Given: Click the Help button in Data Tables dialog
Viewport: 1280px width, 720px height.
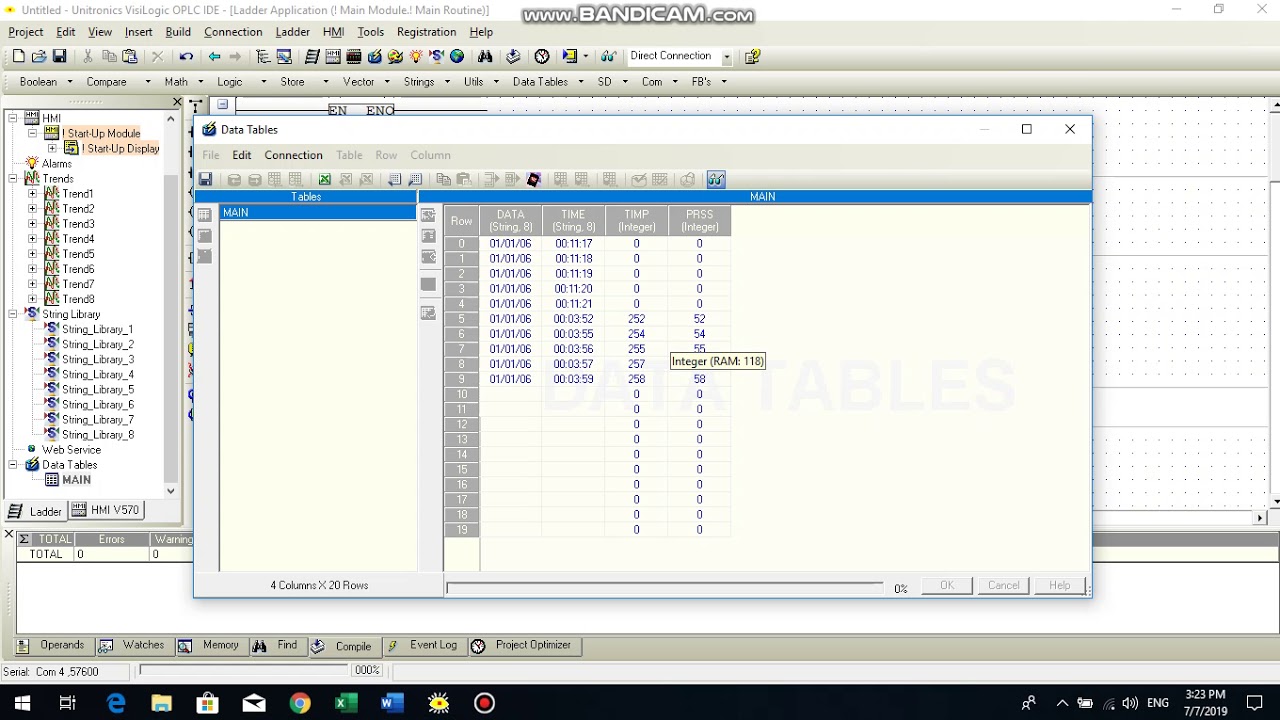Looking at the screenshot, I should [x=1059, y=586].
